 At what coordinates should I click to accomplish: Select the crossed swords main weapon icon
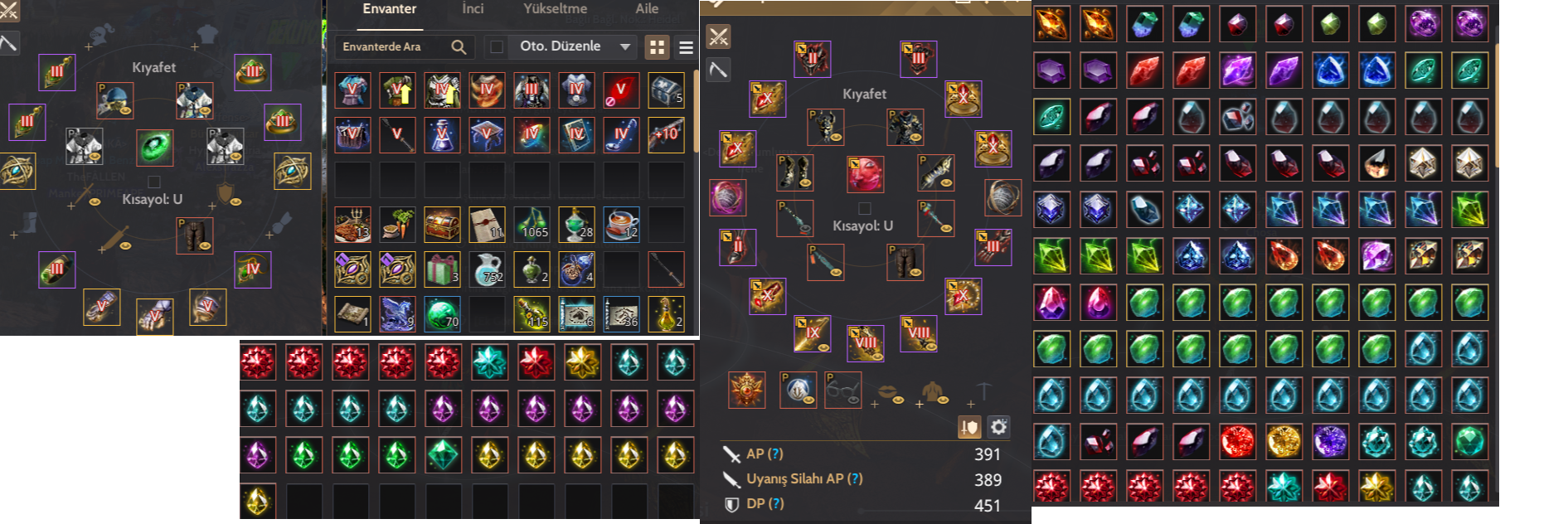pyautogui.click(x=718, y=36)
